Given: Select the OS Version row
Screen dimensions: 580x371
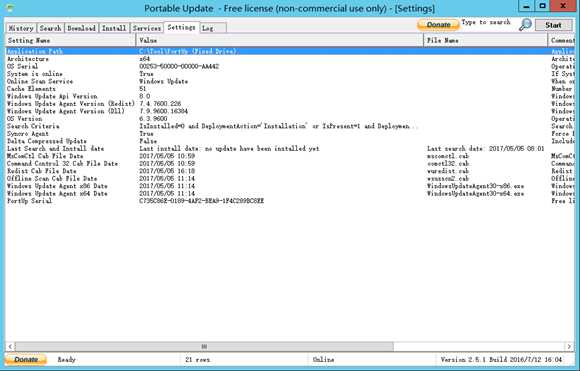Looking at the screenshot, I should point(290,119).
